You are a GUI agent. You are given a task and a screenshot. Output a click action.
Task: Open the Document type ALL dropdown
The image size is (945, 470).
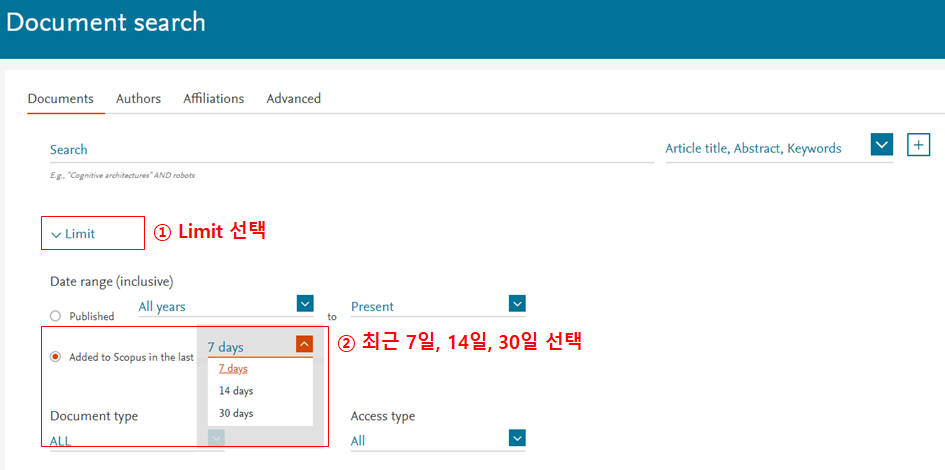coord(217,438)
